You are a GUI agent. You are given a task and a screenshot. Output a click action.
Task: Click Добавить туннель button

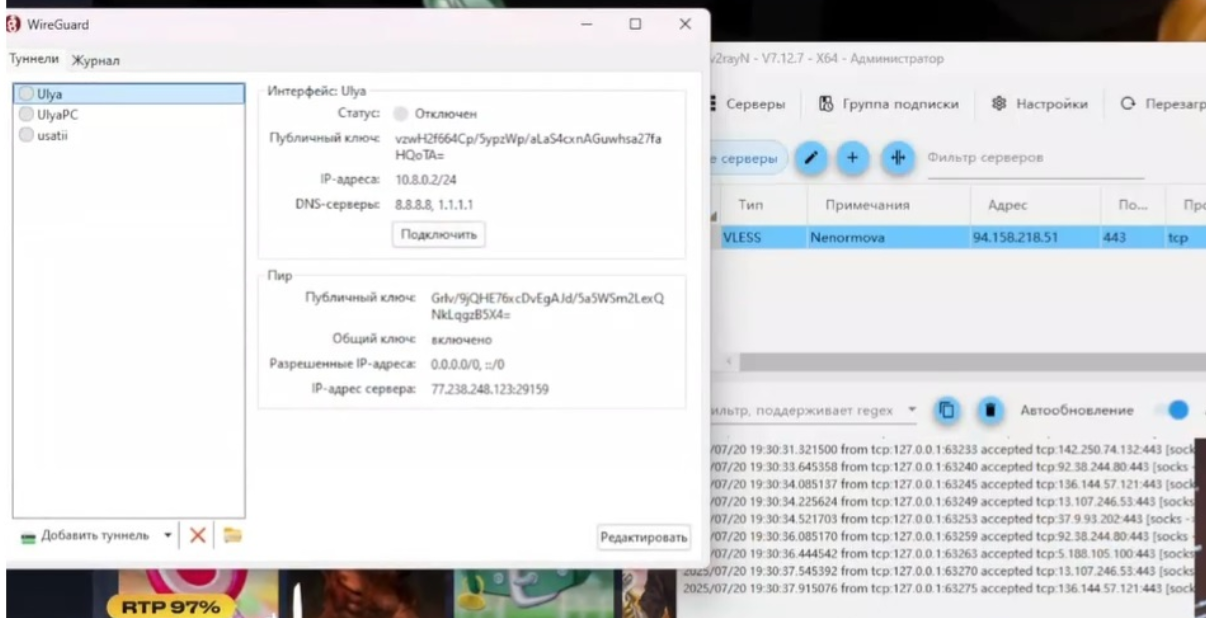(x=85, y=536)
